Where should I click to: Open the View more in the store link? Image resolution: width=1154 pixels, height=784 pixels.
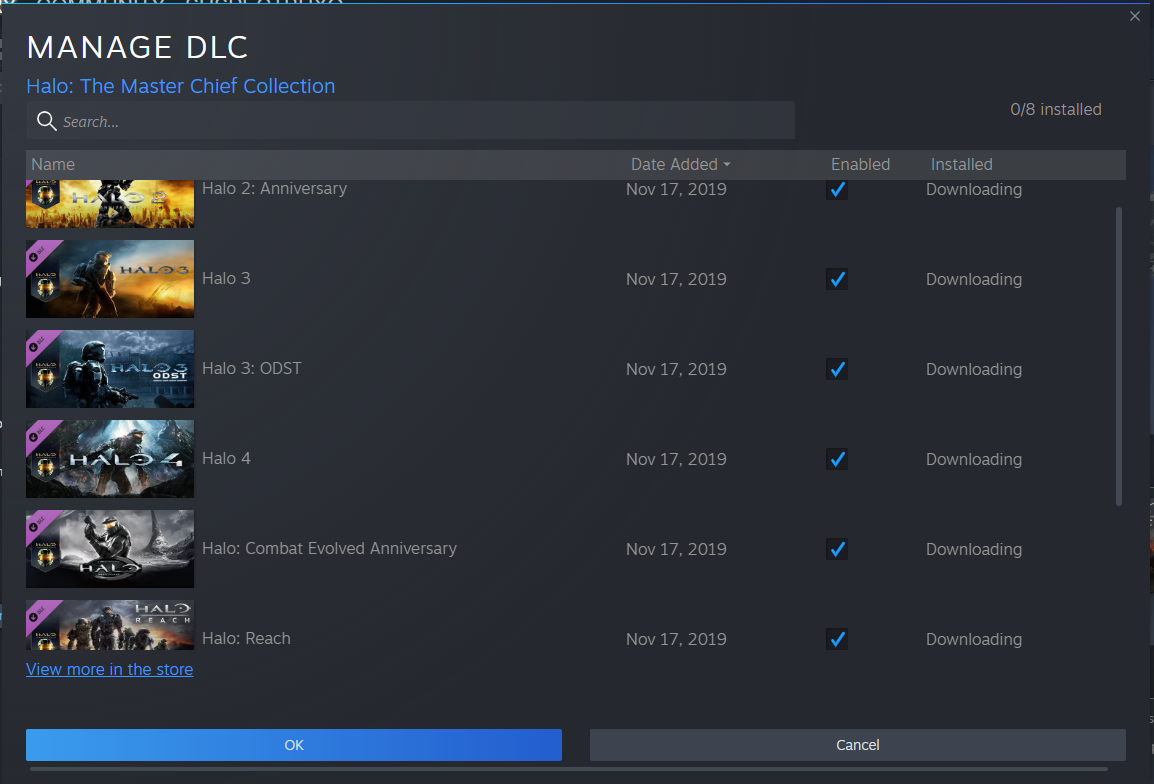(x=109, y=669)
